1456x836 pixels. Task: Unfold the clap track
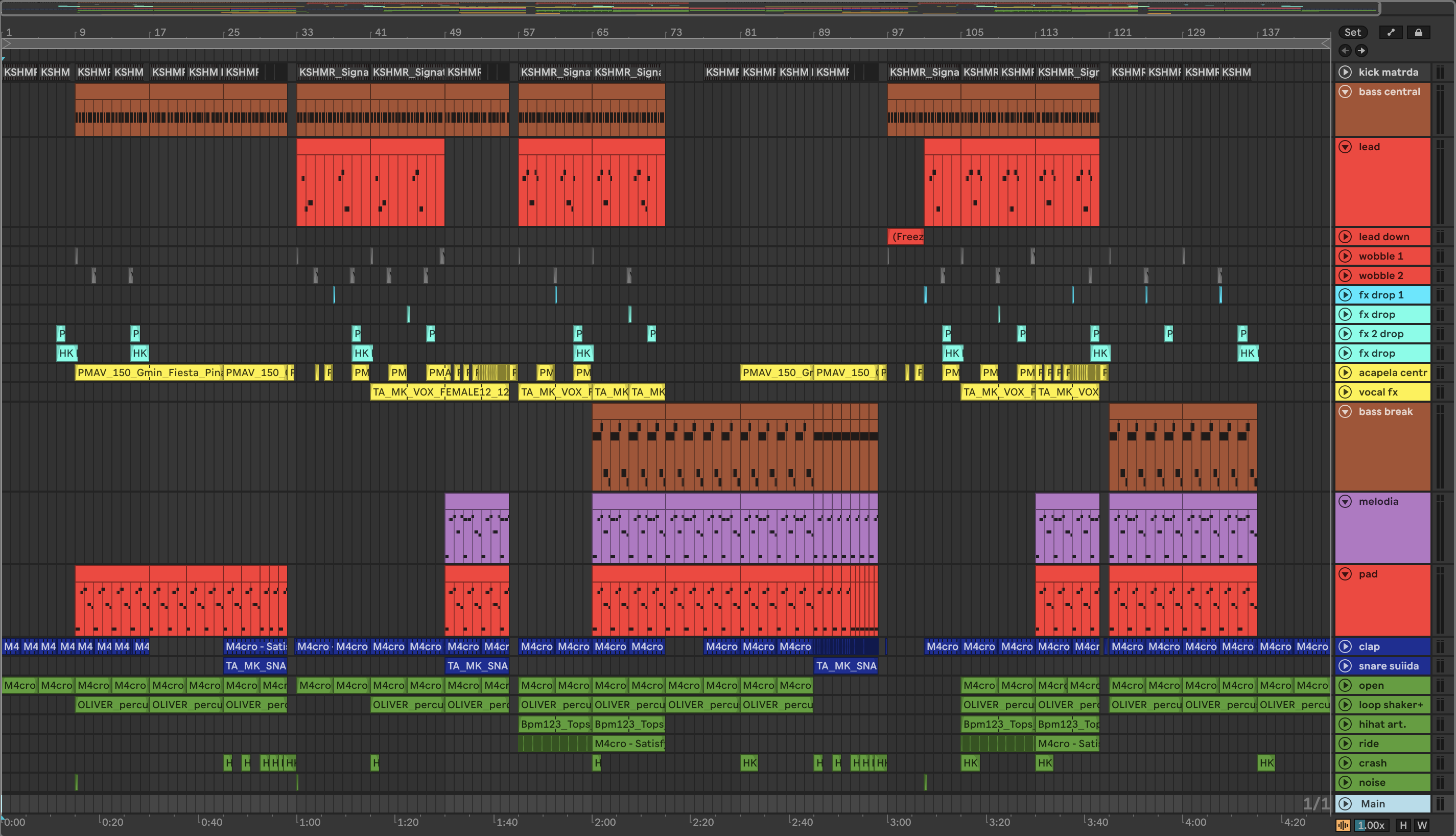(1345, 646)
